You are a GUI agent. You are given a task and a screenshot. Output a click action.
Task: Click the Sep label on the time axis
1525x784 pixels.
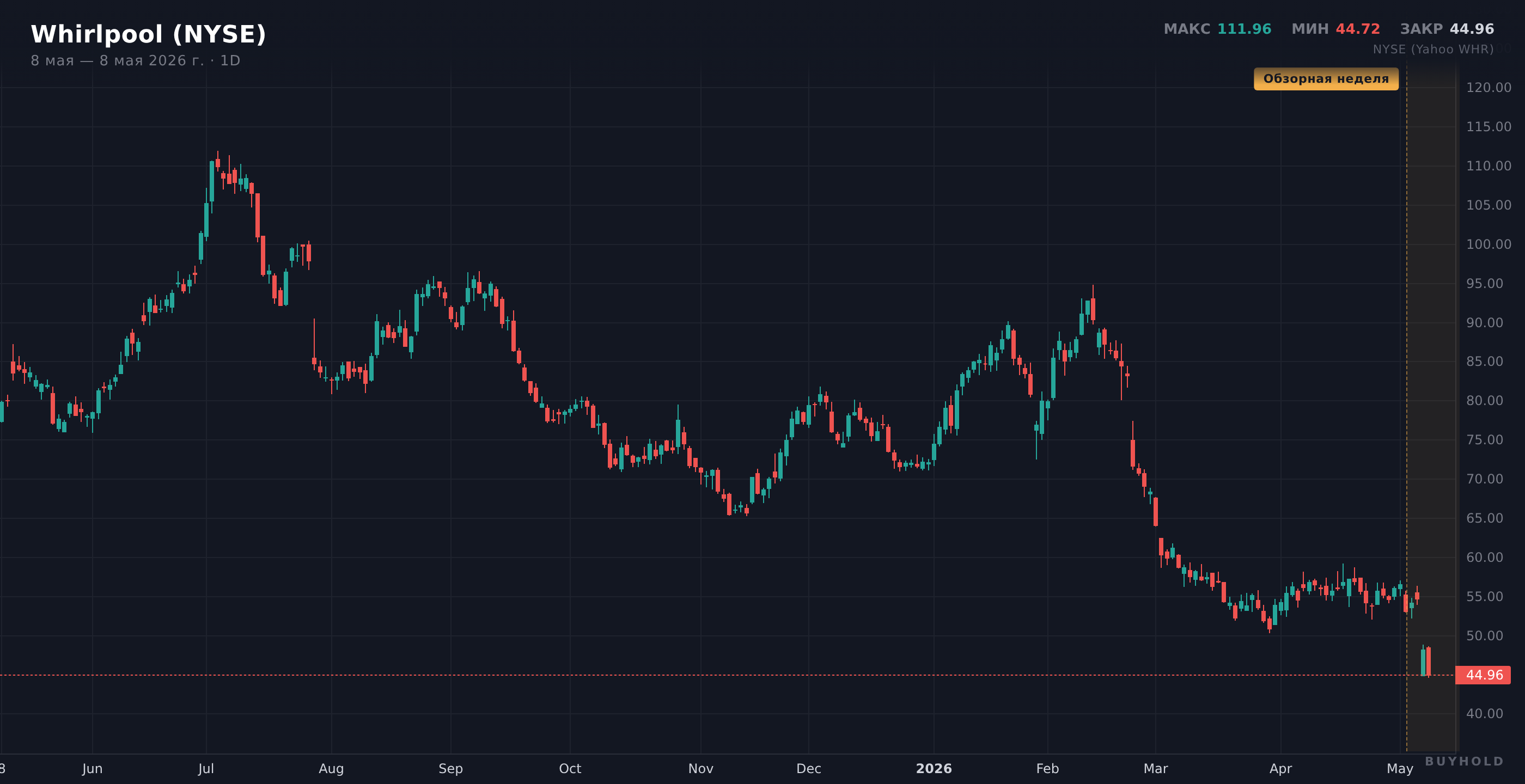click(450, 769)
